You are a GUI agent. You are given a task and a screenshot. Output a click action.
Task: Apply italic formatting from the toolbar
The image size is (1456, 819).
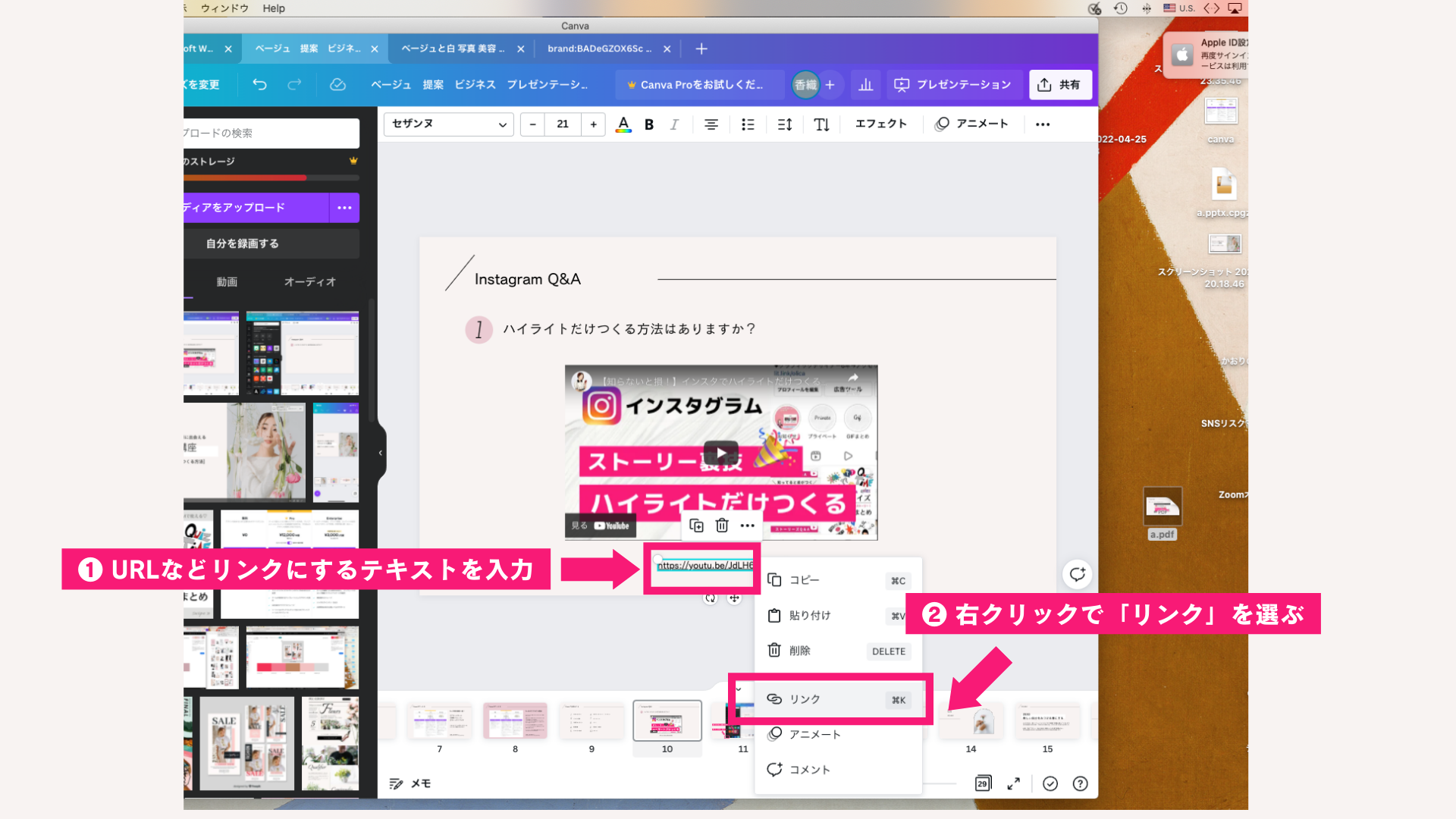[674, 124]
